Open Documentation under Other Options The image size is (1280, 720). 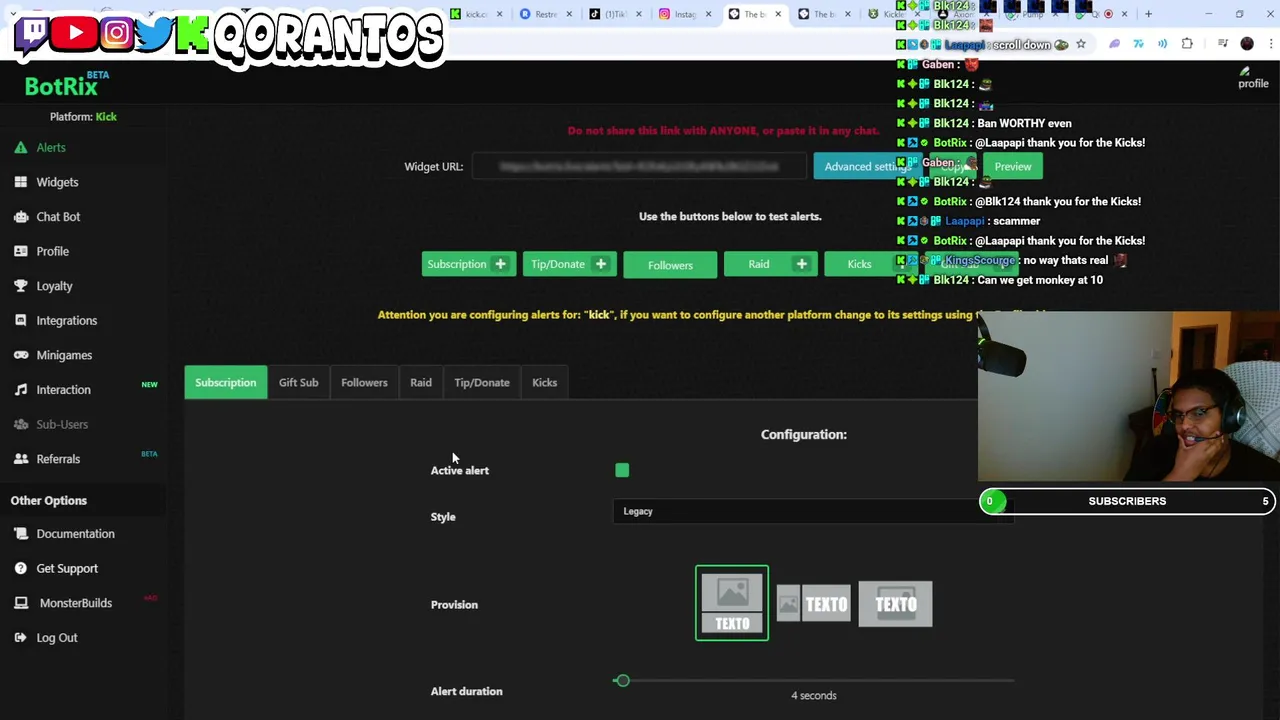tap(75, 534)
